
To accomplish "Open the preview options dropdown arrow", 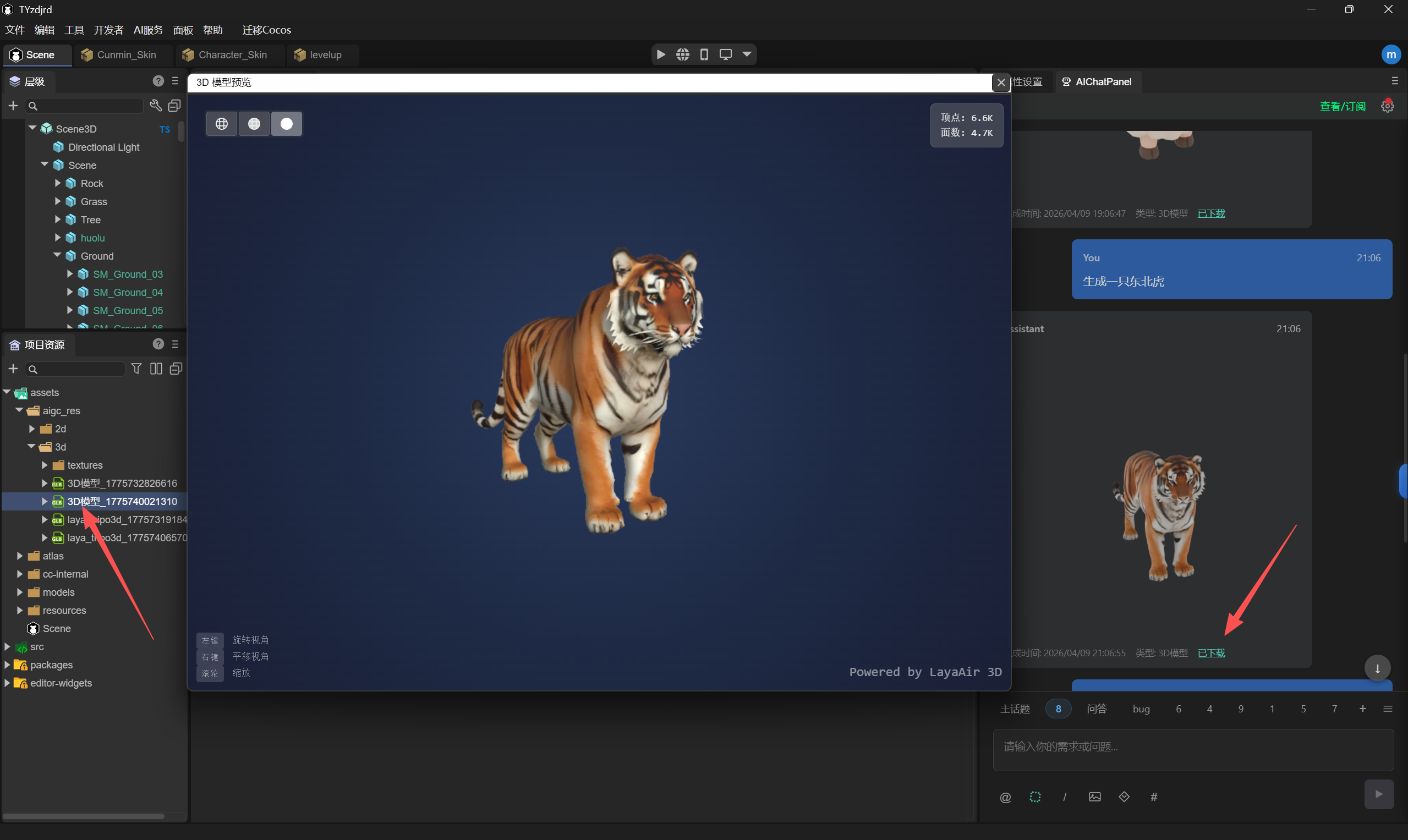I will 747,54.
